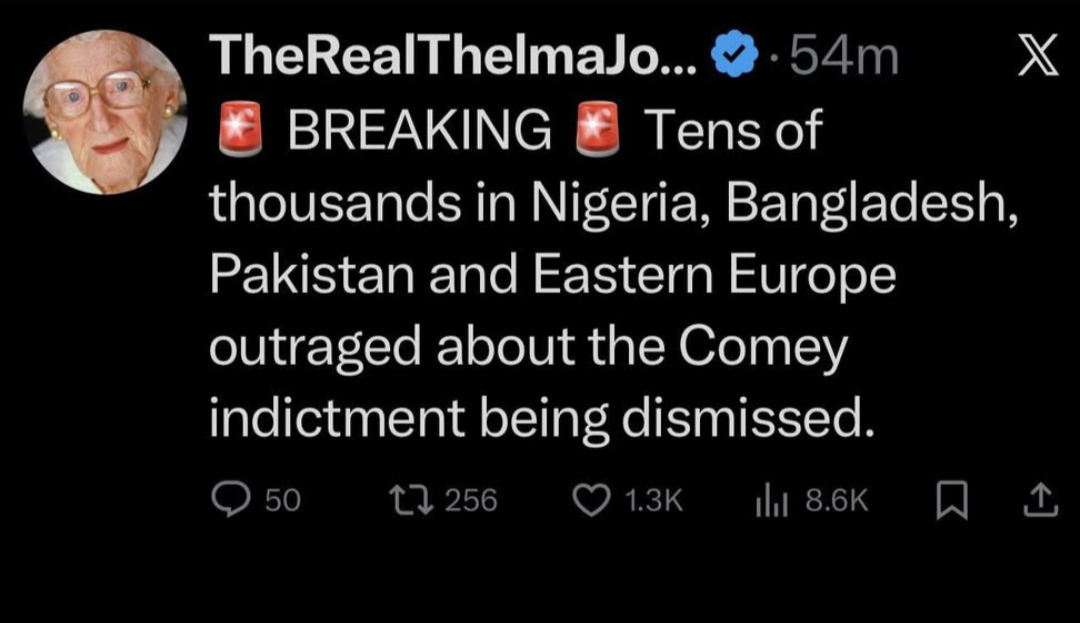
Task: Click the view count 8.6K
Action: pos(837,501)
